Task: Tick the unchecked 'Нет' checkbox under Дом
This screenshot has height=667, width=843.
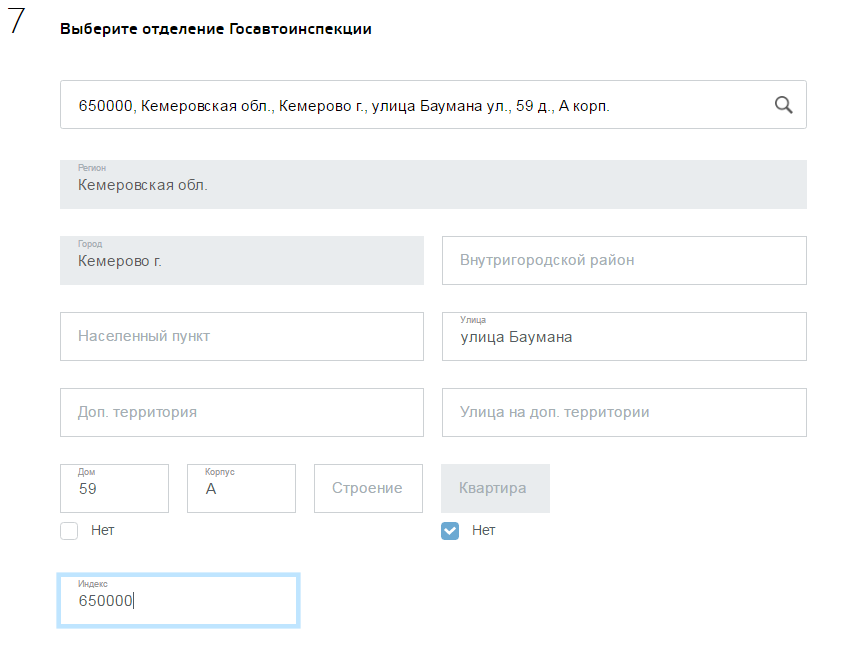Action: 69,530
